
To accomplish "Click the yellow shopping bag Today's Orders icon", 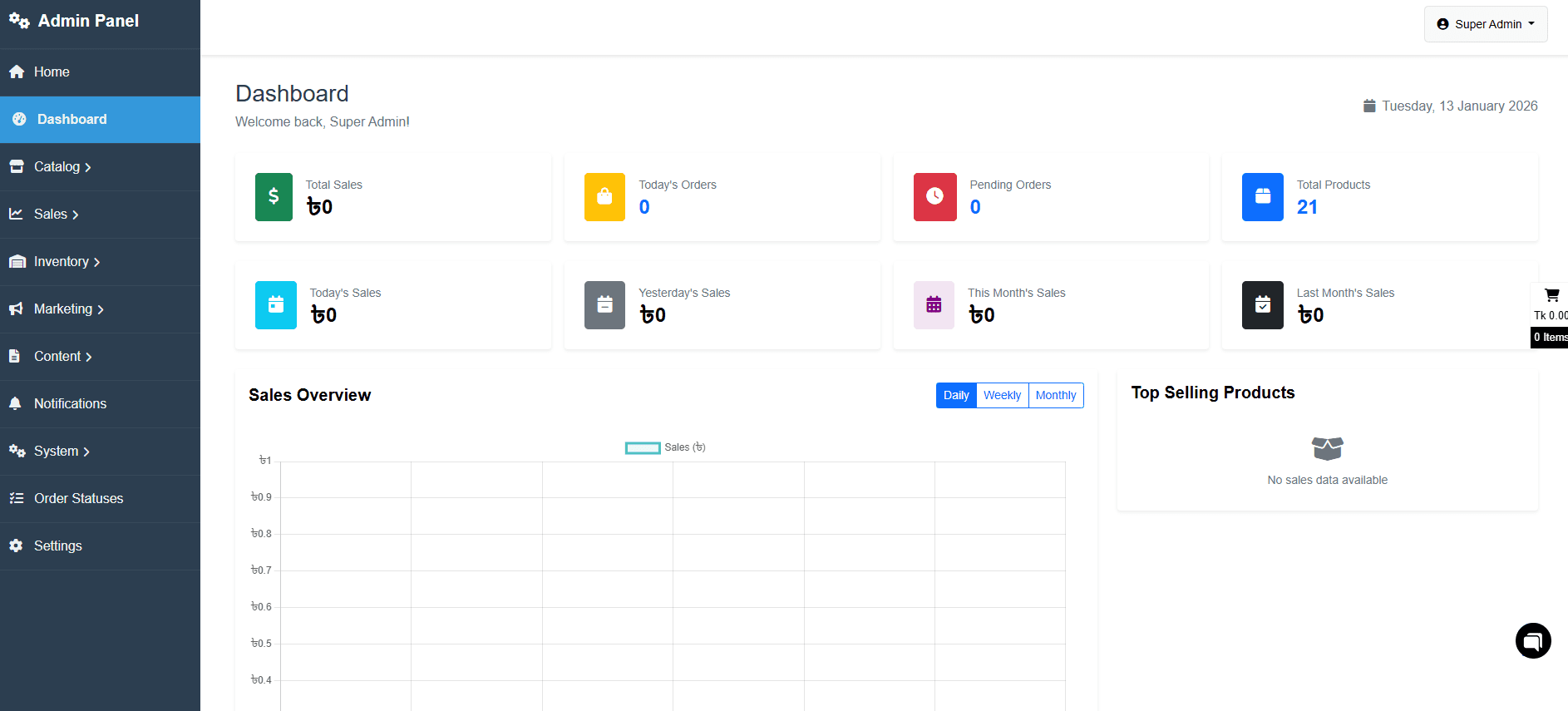I will point(604,196).
